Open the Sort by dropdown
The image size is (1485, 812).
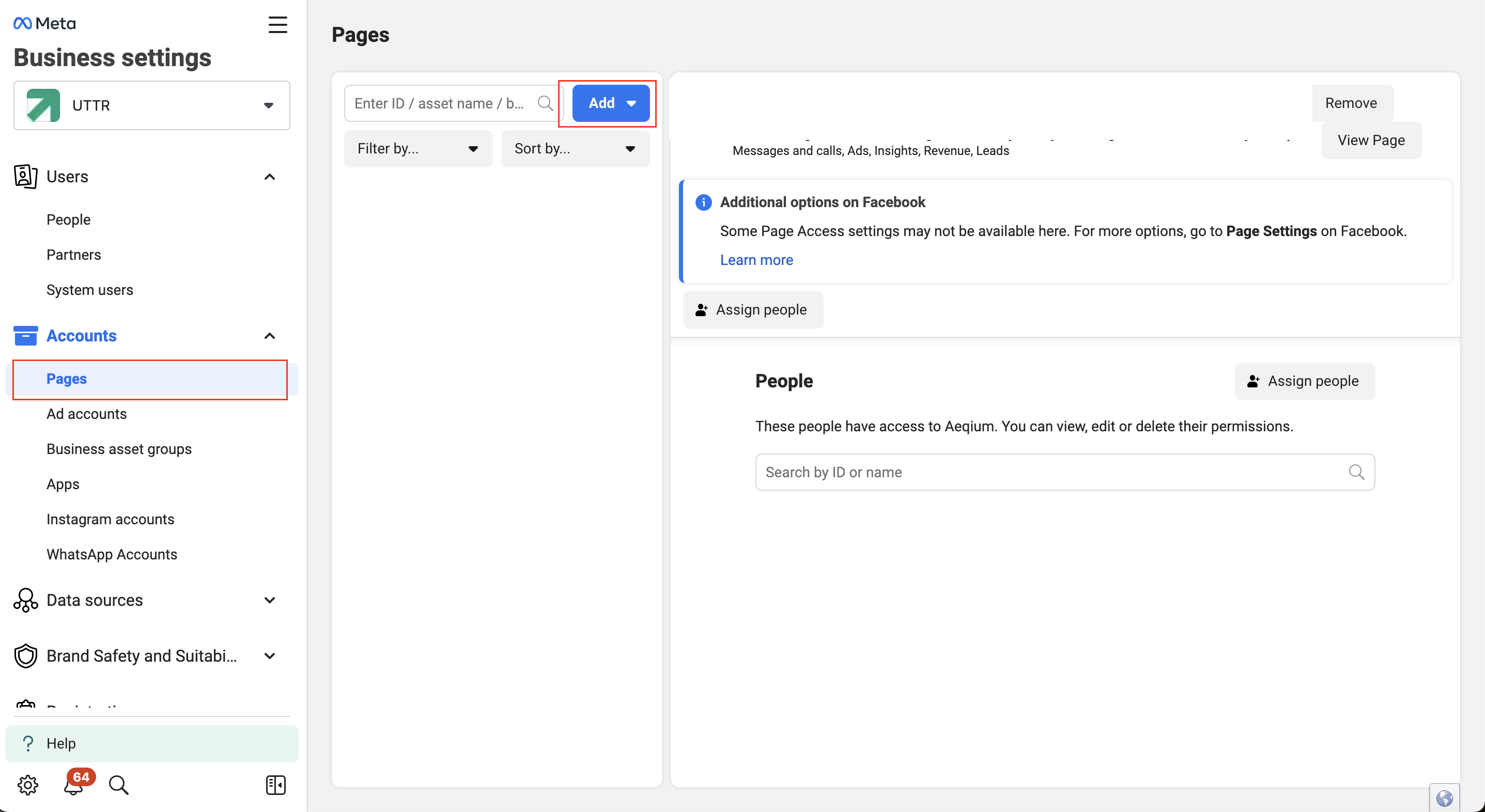[575, 149]
